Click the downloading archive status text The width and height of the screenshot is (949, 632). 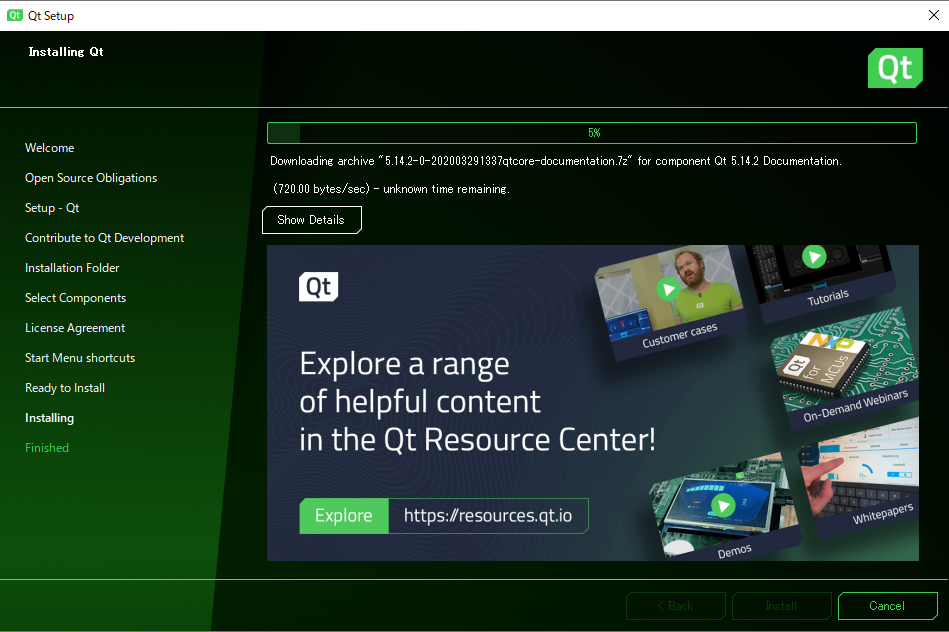[556, 161]
